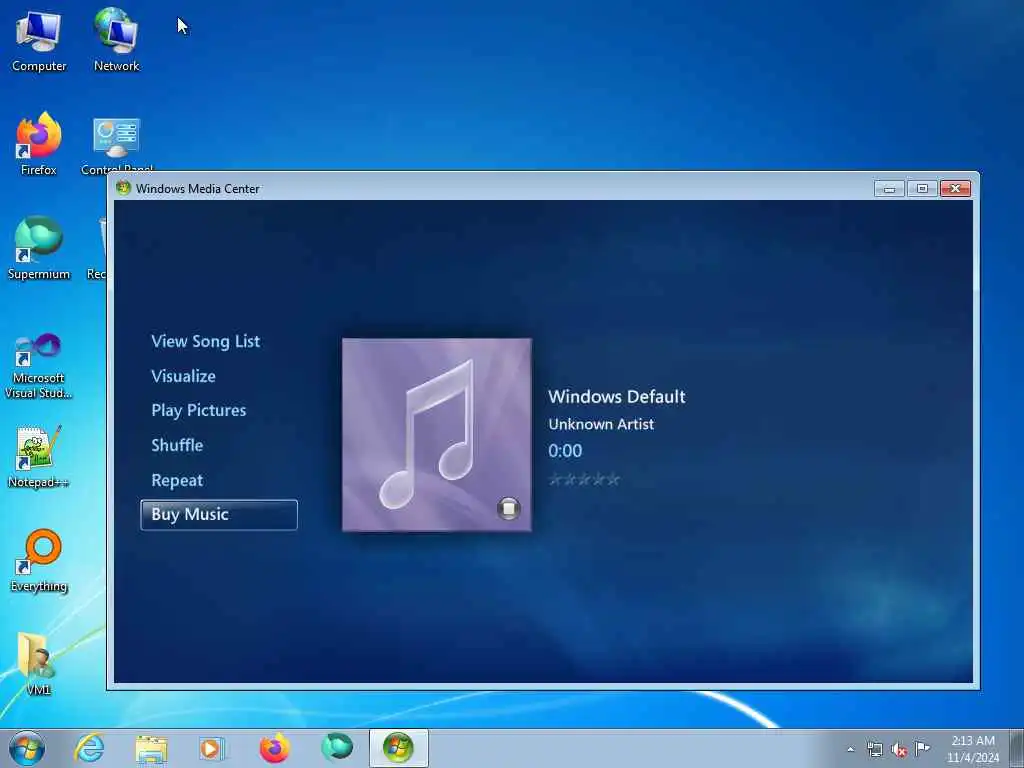
Task: Minimize the Windows Media Center window
Action: coord(889,189)
